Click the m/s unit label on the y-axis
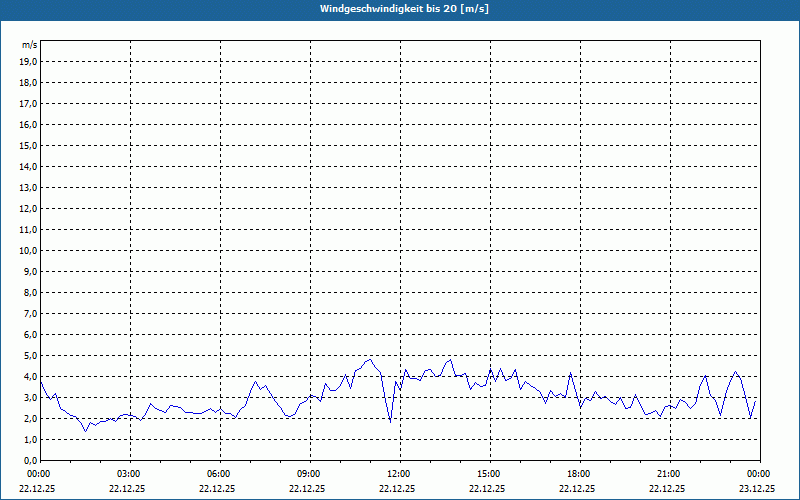Viewport: 800px width, 500px height. (29, 45)
